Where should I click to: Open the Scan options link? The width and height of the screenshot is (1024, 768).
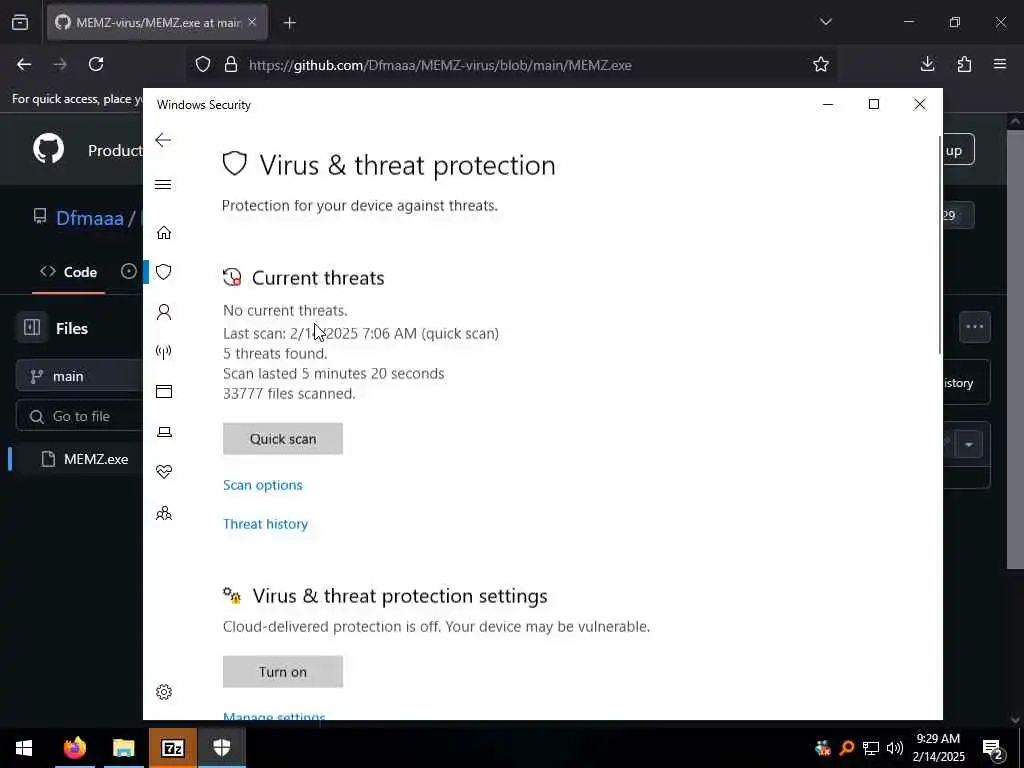[x=263, y=485]
